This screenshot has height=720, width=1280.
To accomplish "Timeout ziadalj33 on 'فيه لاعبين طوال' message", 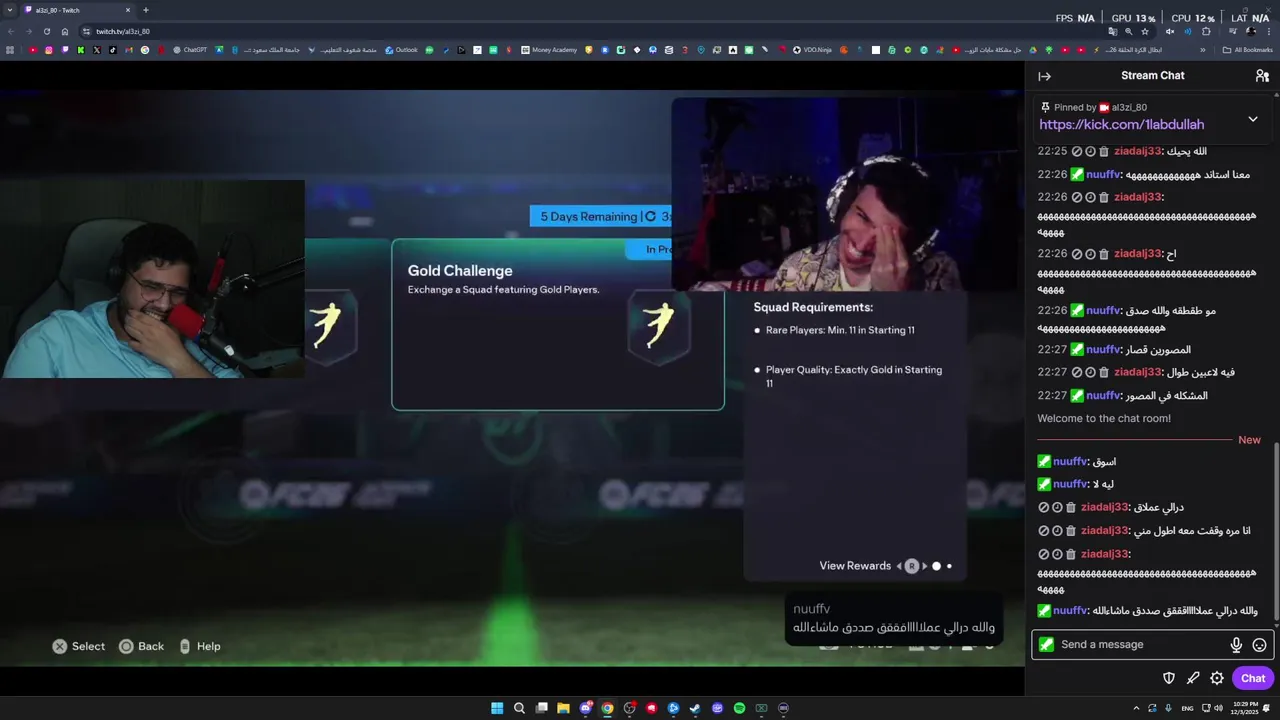I will (x=1090, y=372).
